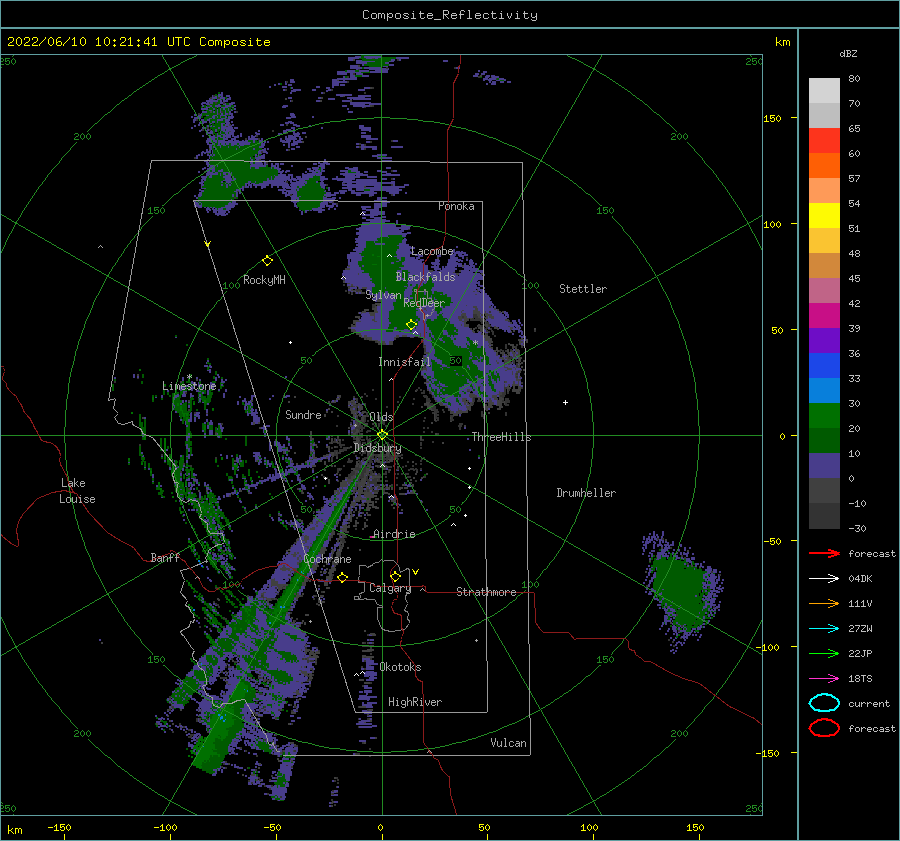Click the Cochrane city label

327,559
